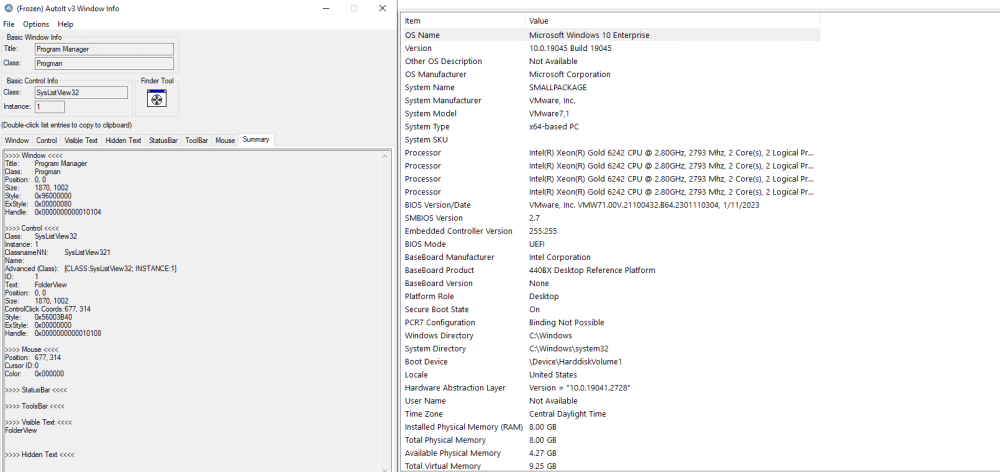
Task: Click the Value column header
Action: coord(673,21)
